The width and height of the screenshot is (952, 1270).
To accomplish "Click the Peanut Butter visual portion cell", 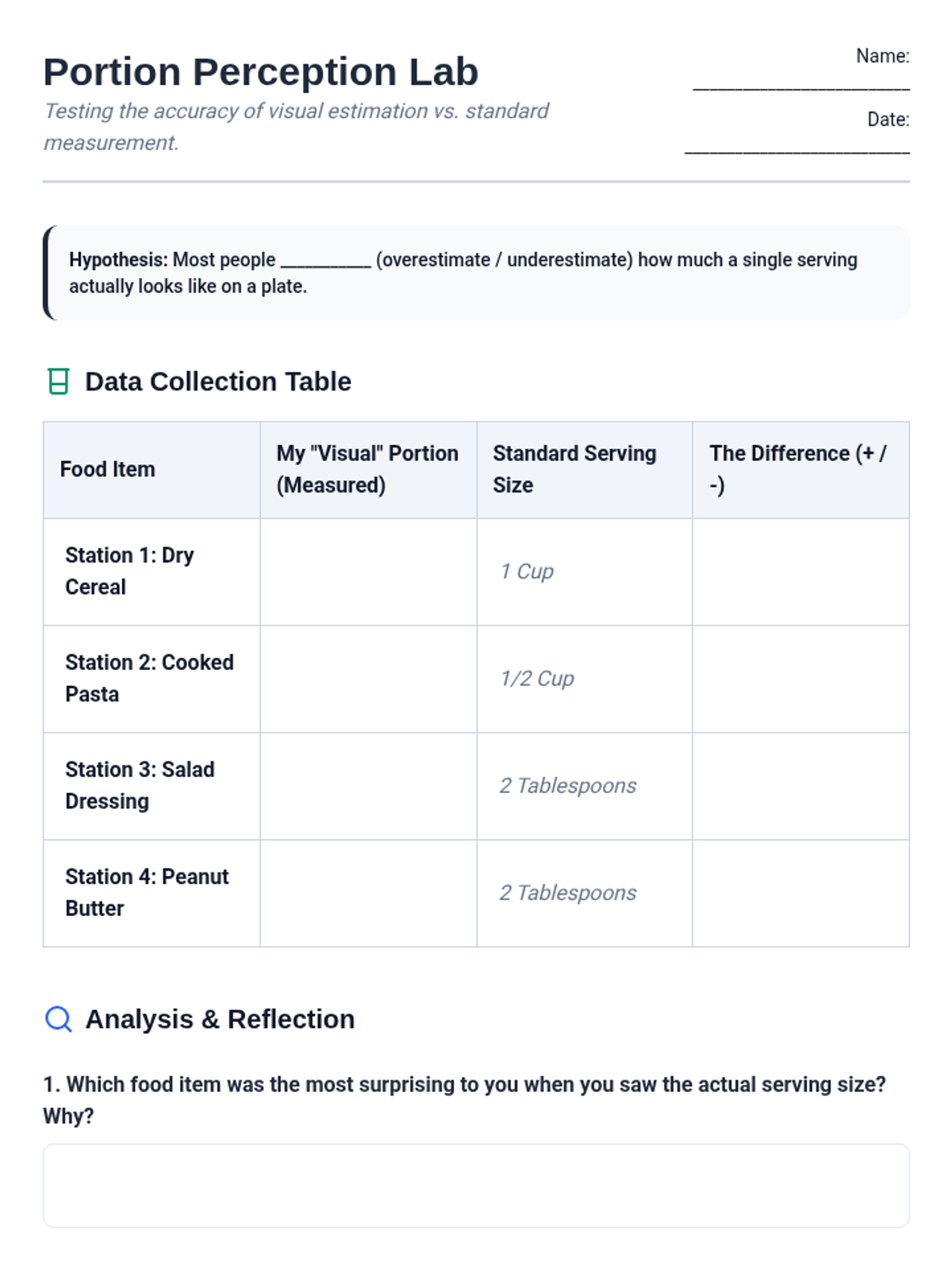I will coord(368,893).
